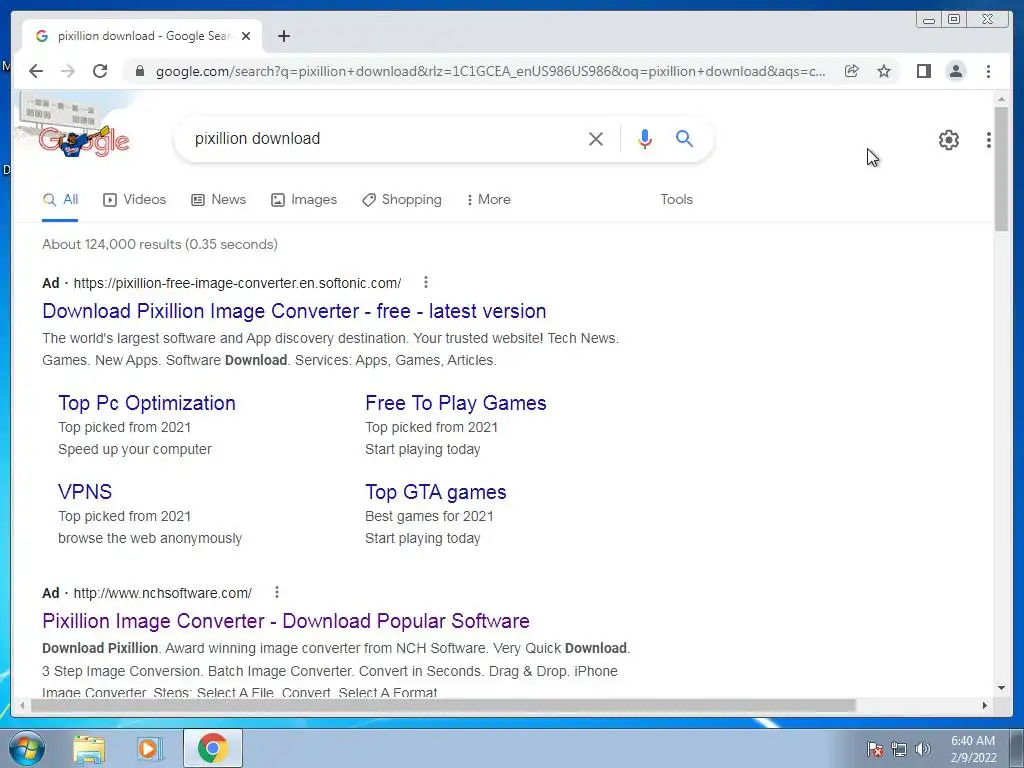Bookmark this tab with the star icon
Screen dimensions: 1024x768
pyautogui.click(x=884, y=71)
